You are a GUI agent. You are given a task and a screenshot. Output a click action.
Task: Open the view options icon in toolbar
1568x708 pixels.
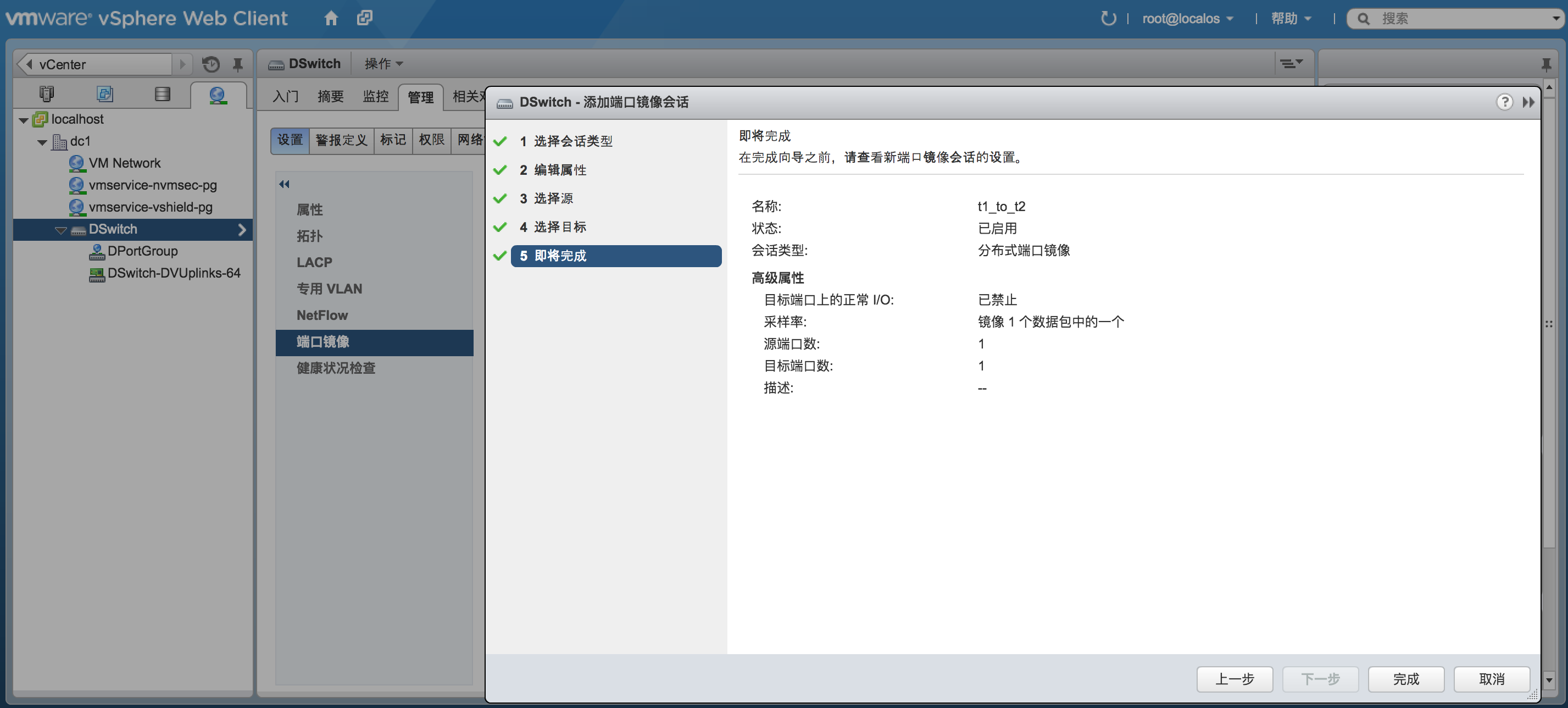point(1291,63)
